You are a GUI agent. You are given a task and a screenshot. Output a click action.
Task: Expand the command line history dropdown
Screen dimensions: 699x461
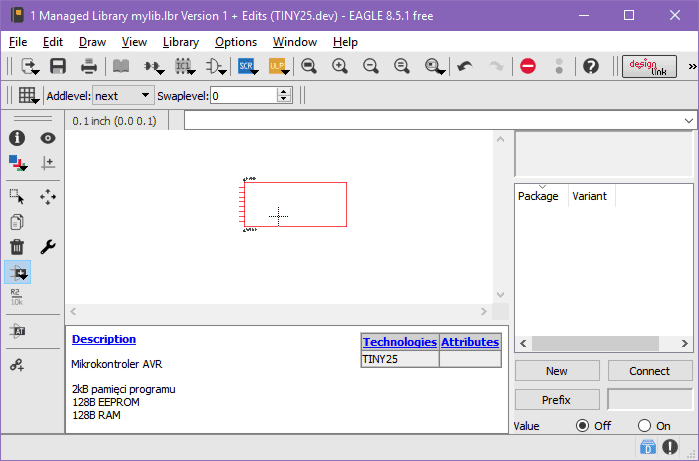pyautogui.click(x=688, y=120)
